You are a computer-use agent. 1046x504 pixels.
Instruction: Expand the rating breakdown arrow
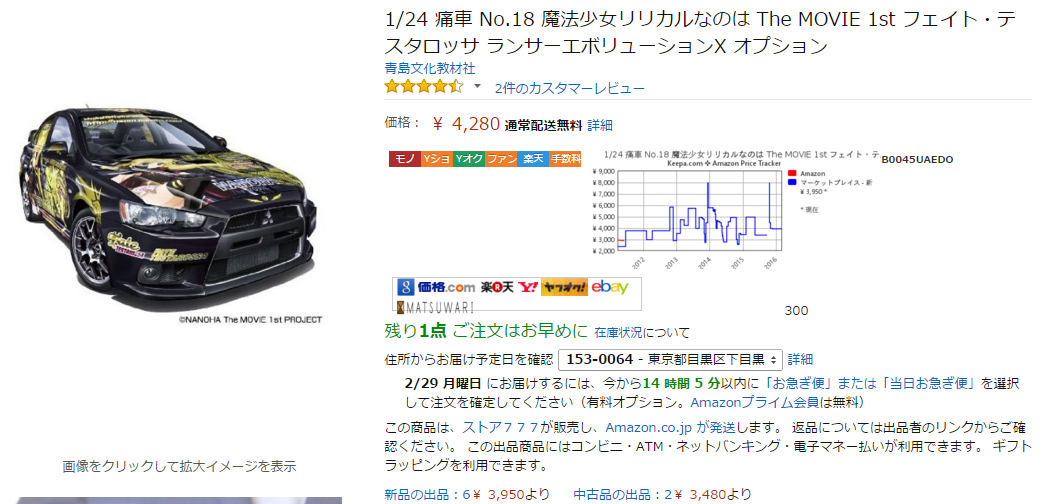pyautogui.click(x=477, y=87)
